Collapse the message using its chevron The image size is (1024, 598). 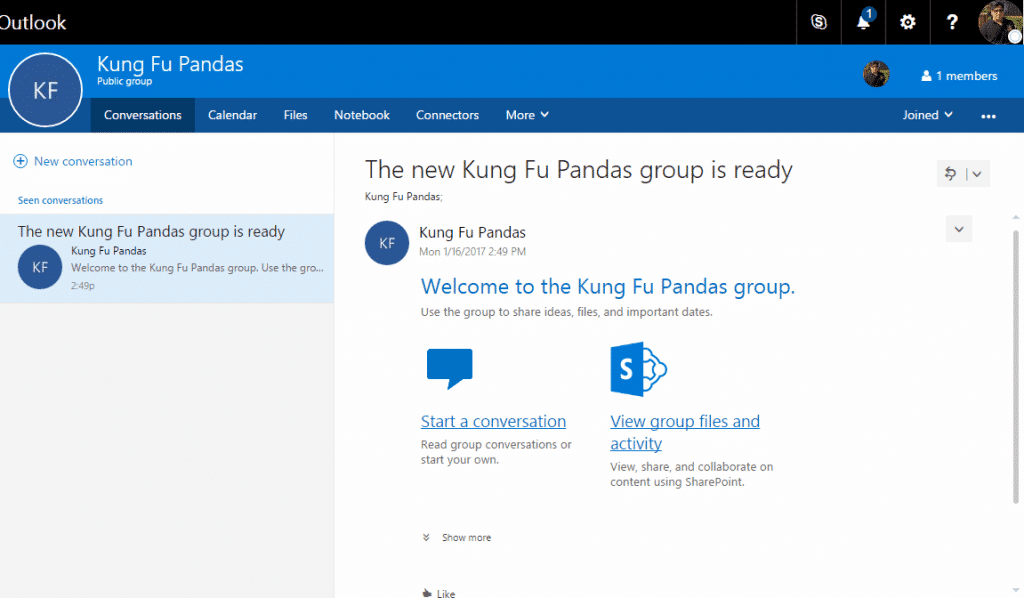coord(958,228)
